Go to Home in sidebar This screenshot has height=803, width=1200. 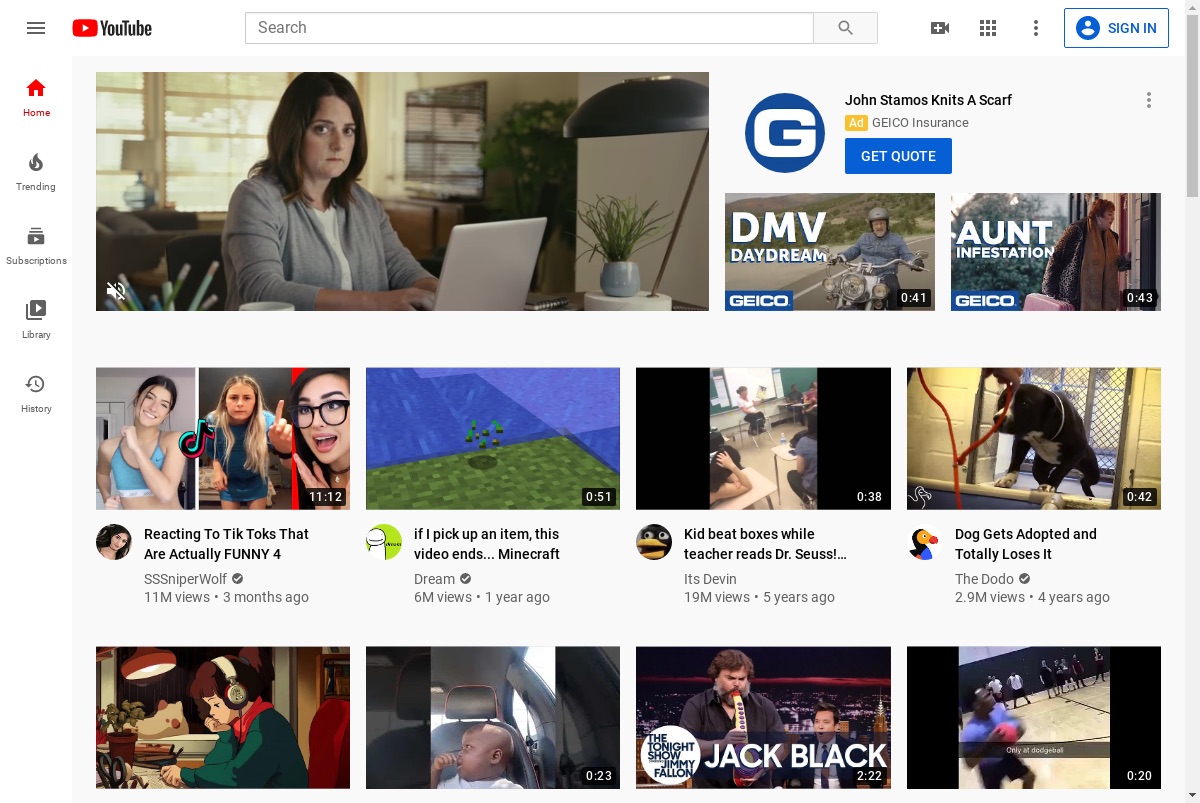coord(36,97)
